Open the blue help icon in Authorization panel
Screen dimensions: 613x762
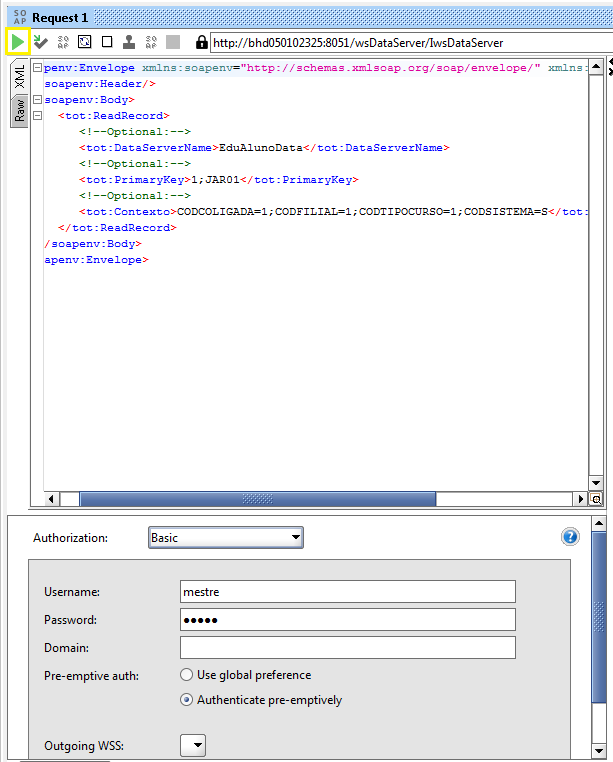(570, 537)
